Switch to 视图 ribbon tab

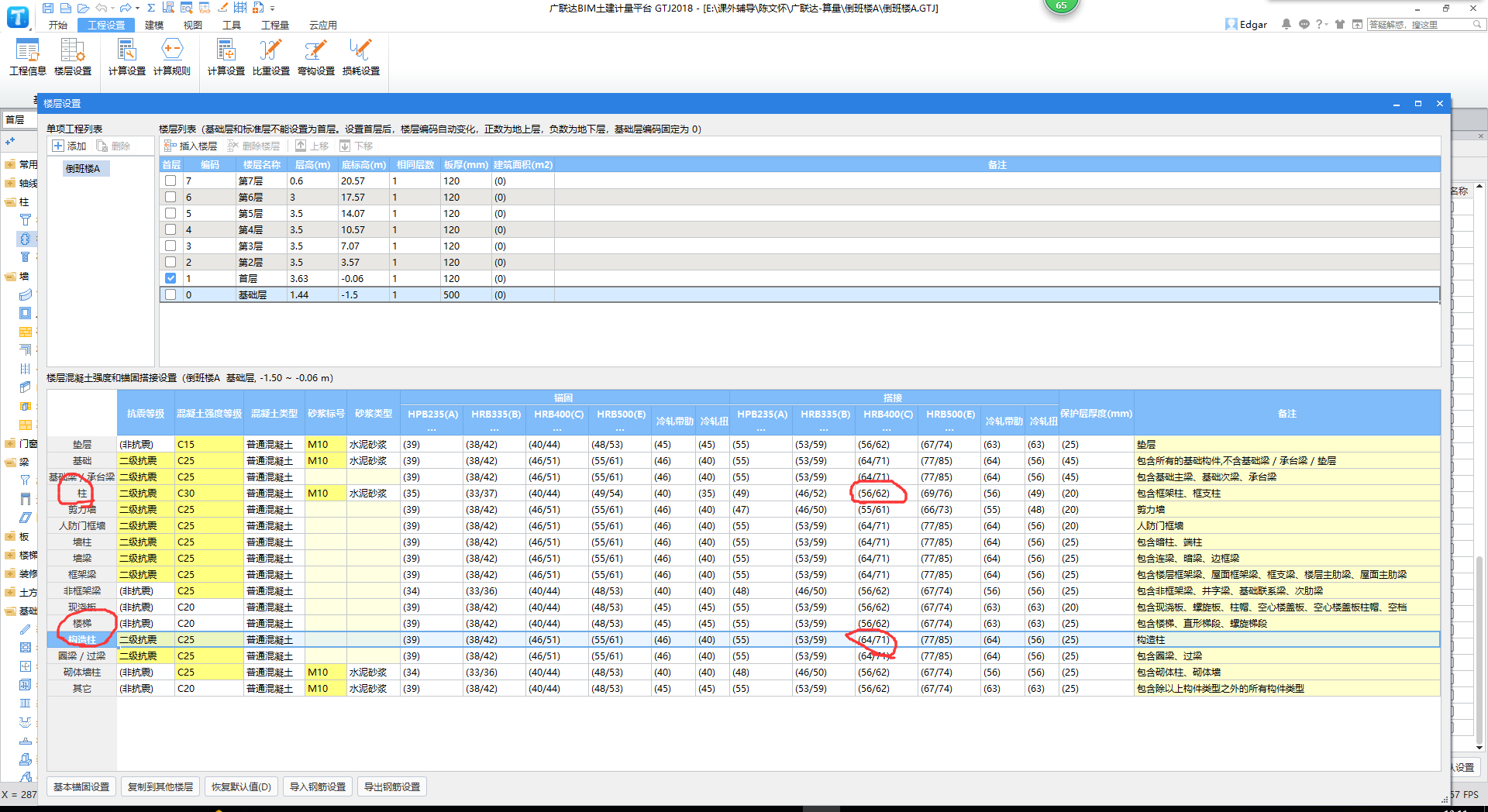pyautogui.click(x=193, y=26)
